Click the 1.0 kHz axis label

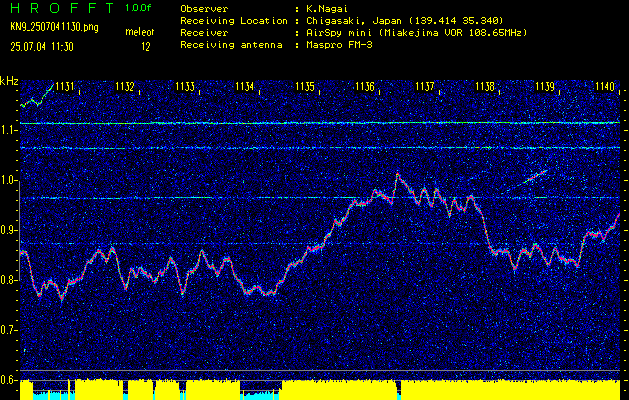pyautogui.click(x=9, y=181)
